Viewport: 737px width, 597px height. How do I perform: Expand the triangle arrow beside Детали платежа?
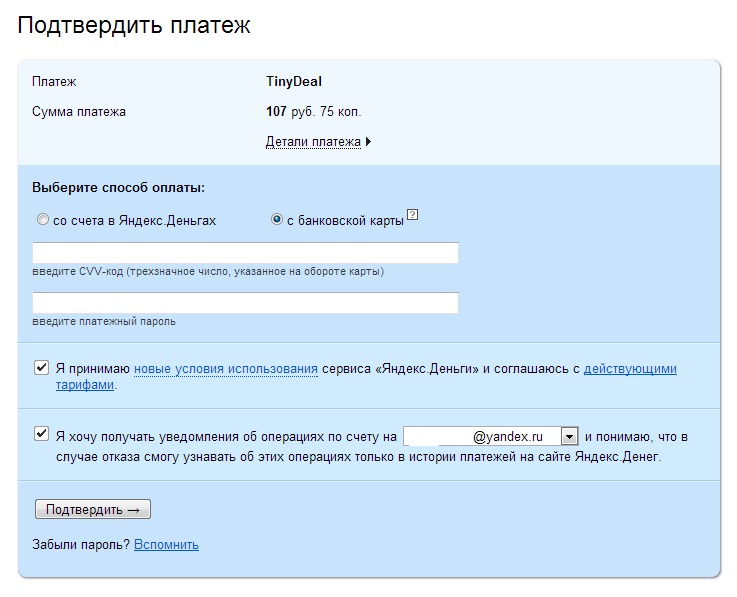(369, 142)
